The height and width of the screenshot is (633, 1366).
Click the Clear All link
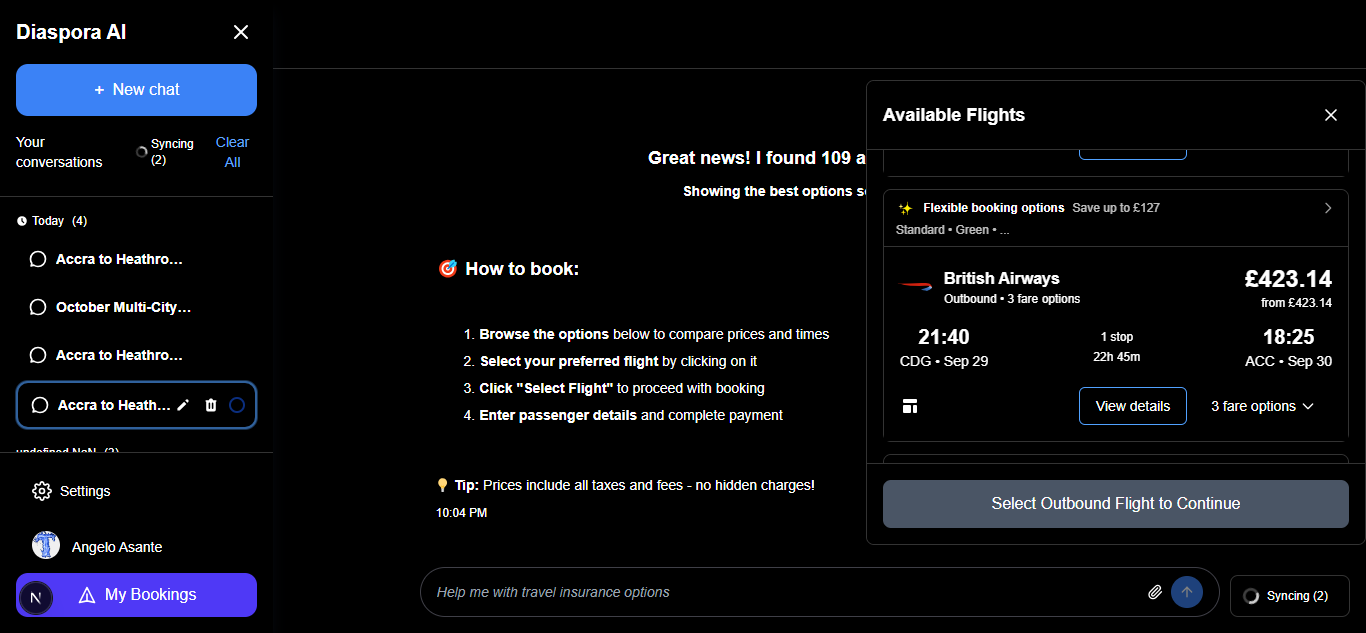[x=232, y=152]
